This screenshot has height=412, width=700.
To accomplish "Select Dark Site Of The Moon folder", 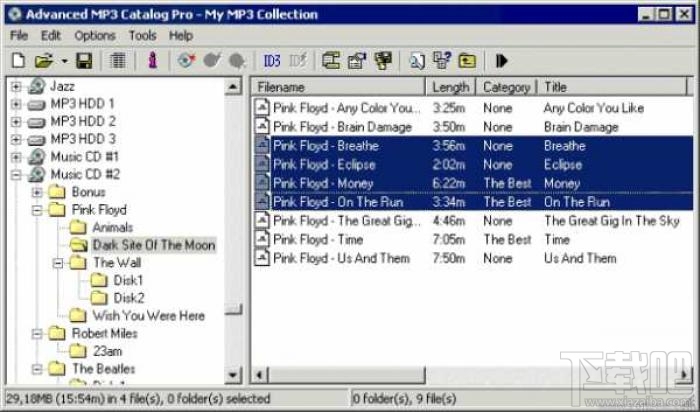I will [154, 245].
